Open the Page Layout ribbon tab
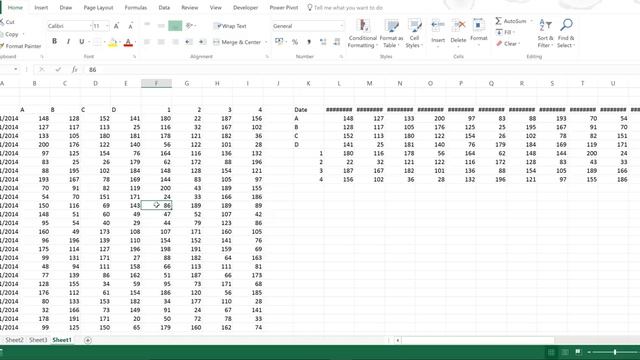The width and height of the screenshot is (640, 360). (x=98, y=7)
